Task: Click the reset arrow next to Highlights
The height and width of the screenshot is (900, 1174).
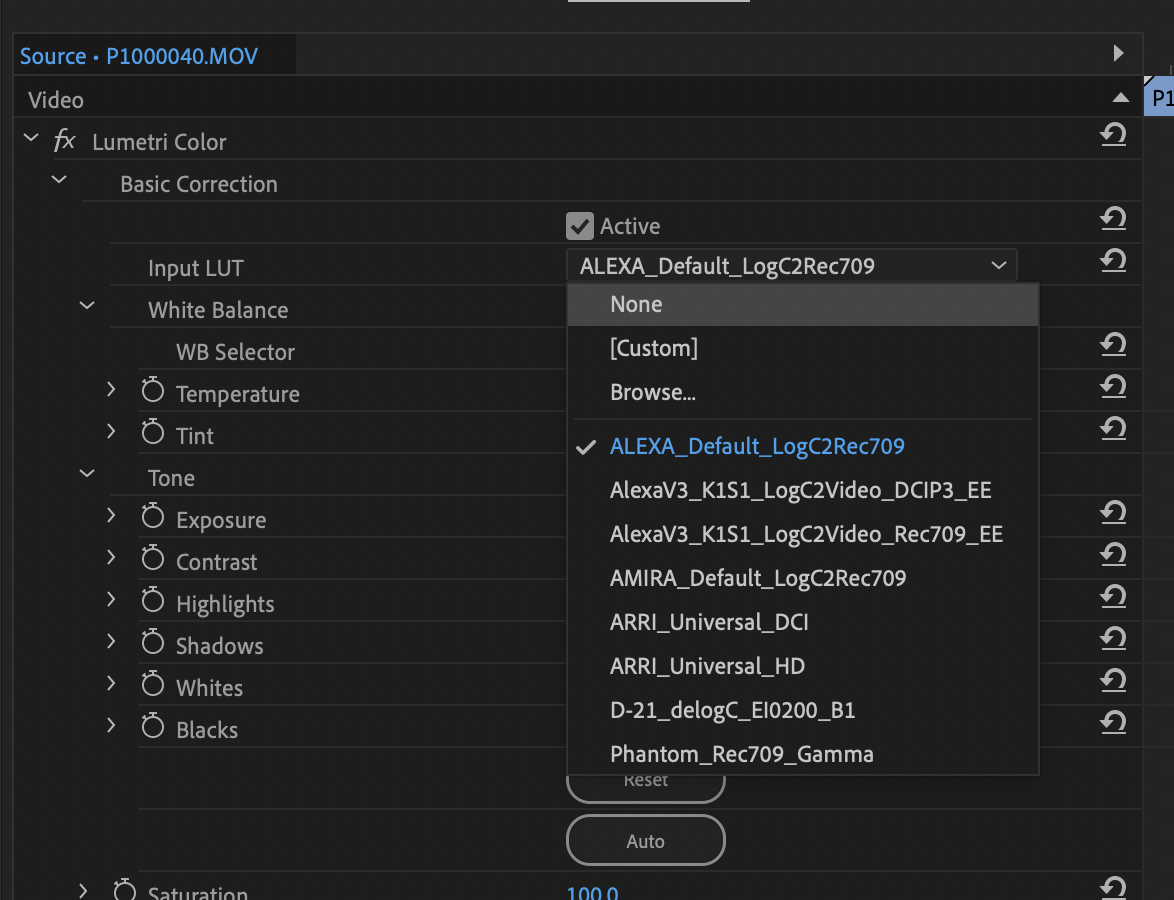Action: pos(1113,596)
